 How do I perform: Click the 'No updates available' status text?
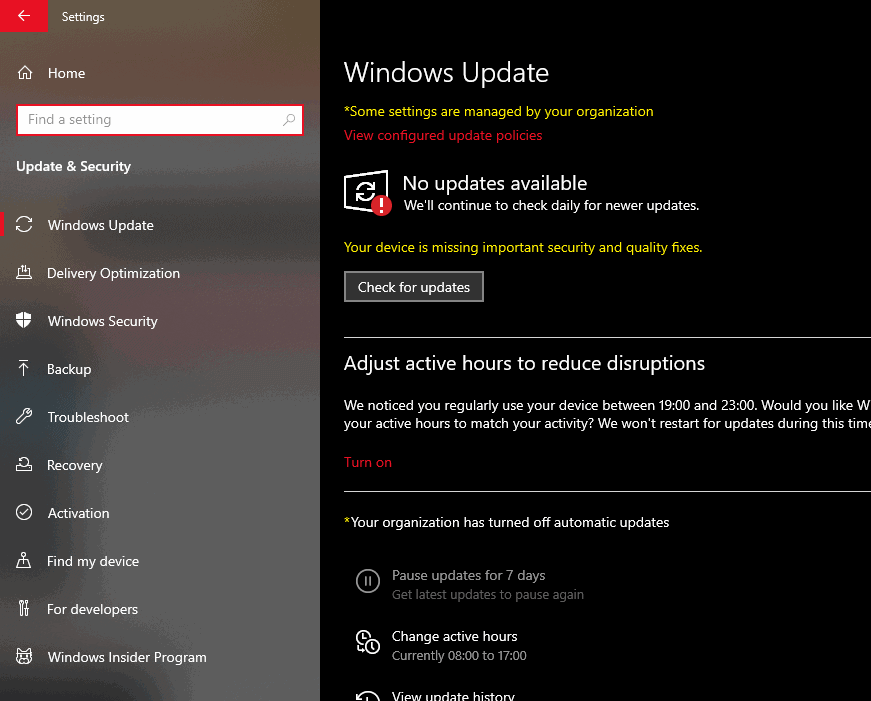[494, 183]
